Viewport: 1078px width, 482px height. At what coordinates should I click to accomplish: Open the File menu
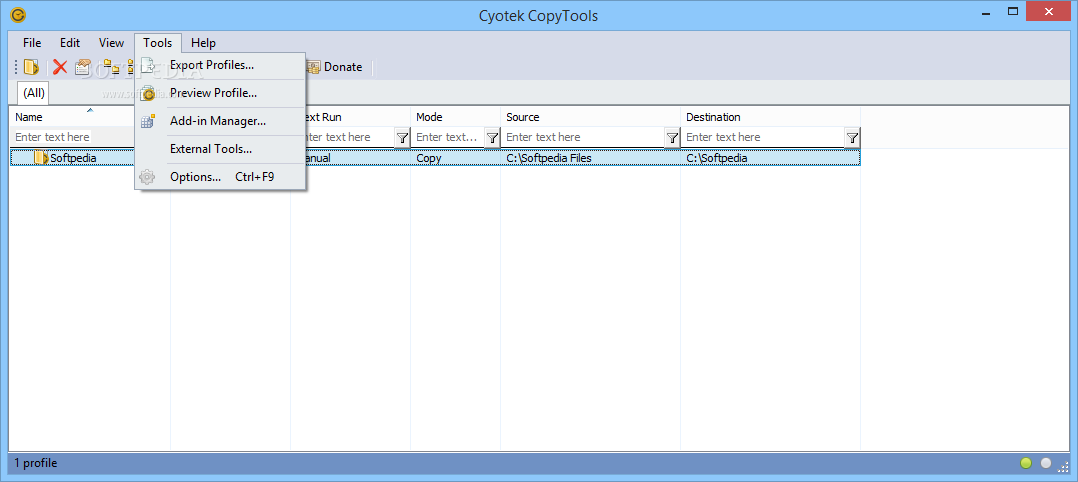[x=32, y=43]
